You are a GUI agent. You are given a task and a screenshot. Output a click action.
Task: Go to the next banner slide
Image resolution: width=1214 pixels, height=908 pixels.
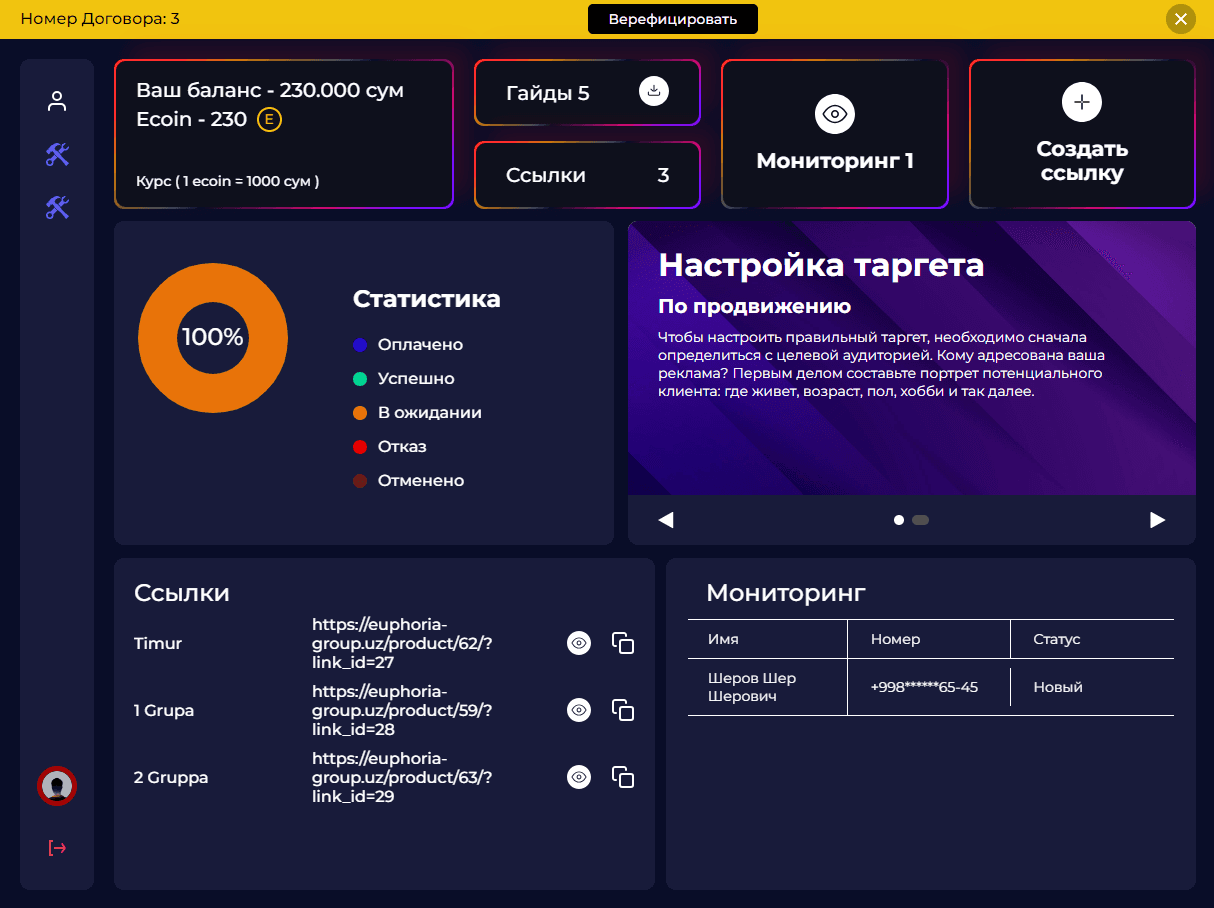pyautogui.click(x=1157, y=520)
